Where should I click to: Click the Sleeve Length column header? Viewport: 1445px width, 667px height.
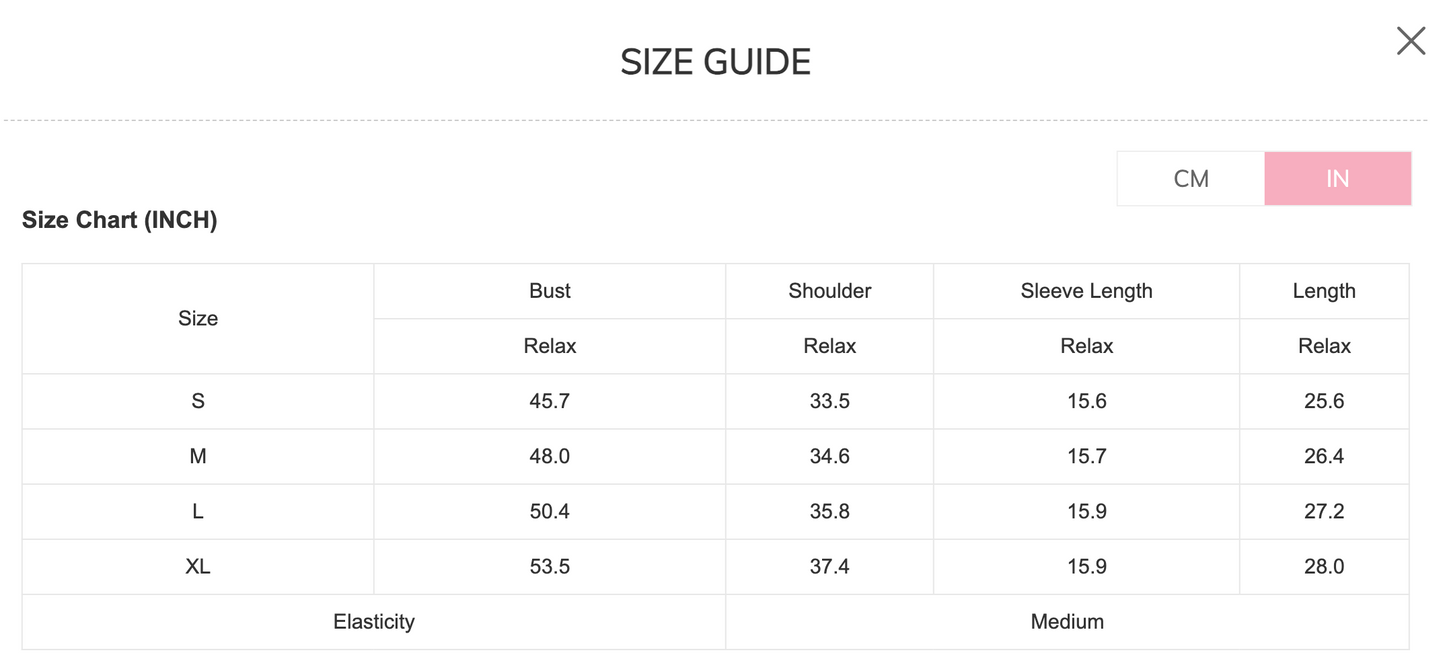(x=1086, y=291)
